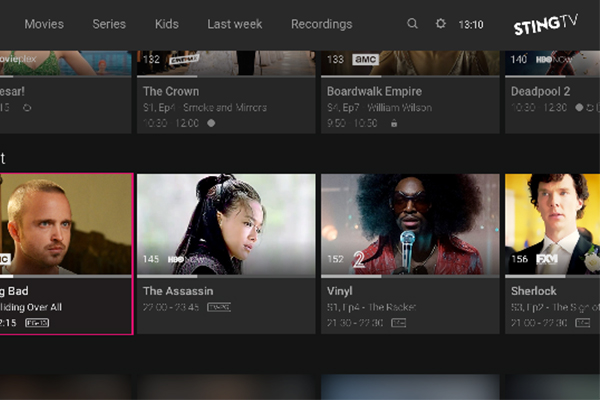Viewport: 600px width, 400px height.
Task: Click the Sherlock title text
Action: click(x=534, y=291)
